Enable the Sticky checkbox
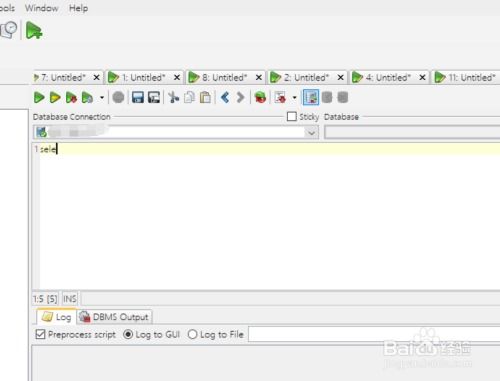The height and width of the screenshot is (381, 500). pyautogui.click(x=292, y=116)
